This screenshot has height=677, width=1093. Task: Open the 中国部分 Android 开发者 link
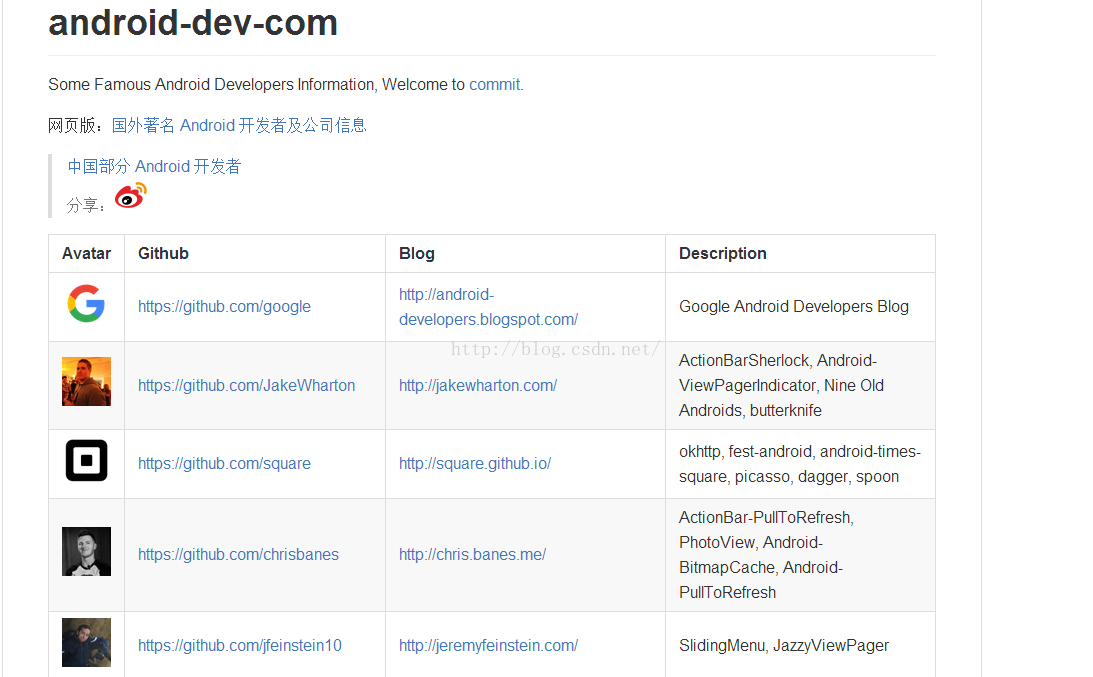(x=154, y=167)
